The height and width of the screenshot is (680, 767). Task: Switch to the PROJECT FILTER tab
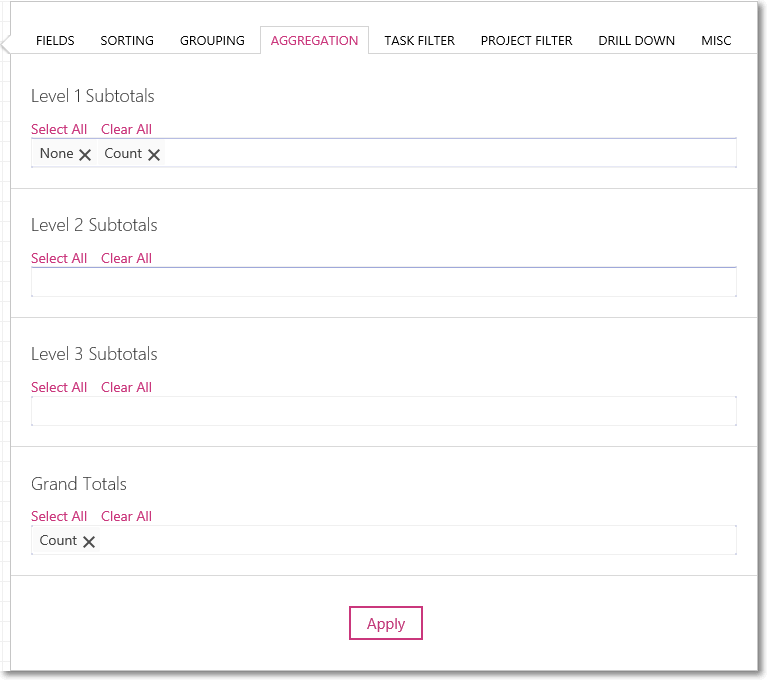pos(526,41)
